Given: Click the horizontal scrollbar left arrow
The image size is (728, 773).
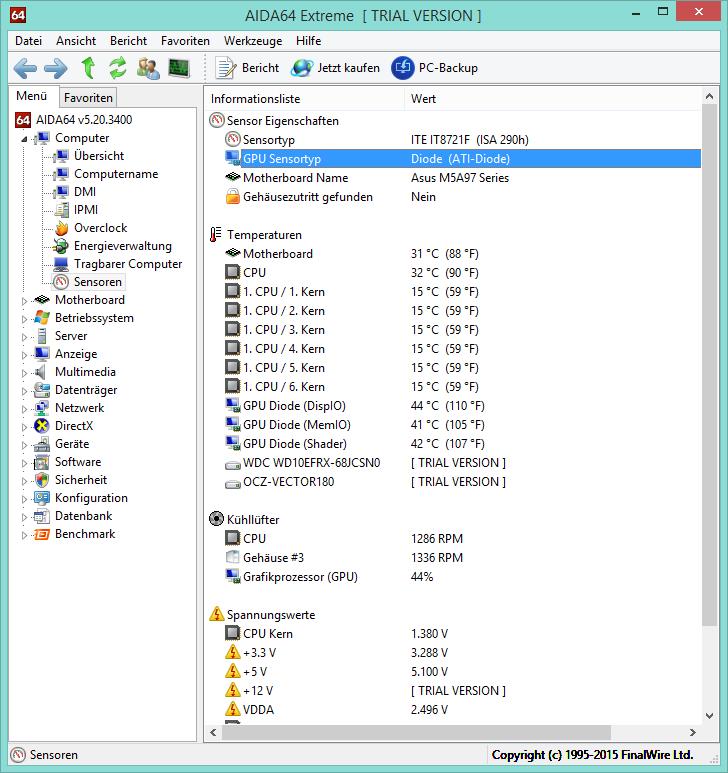Looking at the screenshot, I should point(213,733).
